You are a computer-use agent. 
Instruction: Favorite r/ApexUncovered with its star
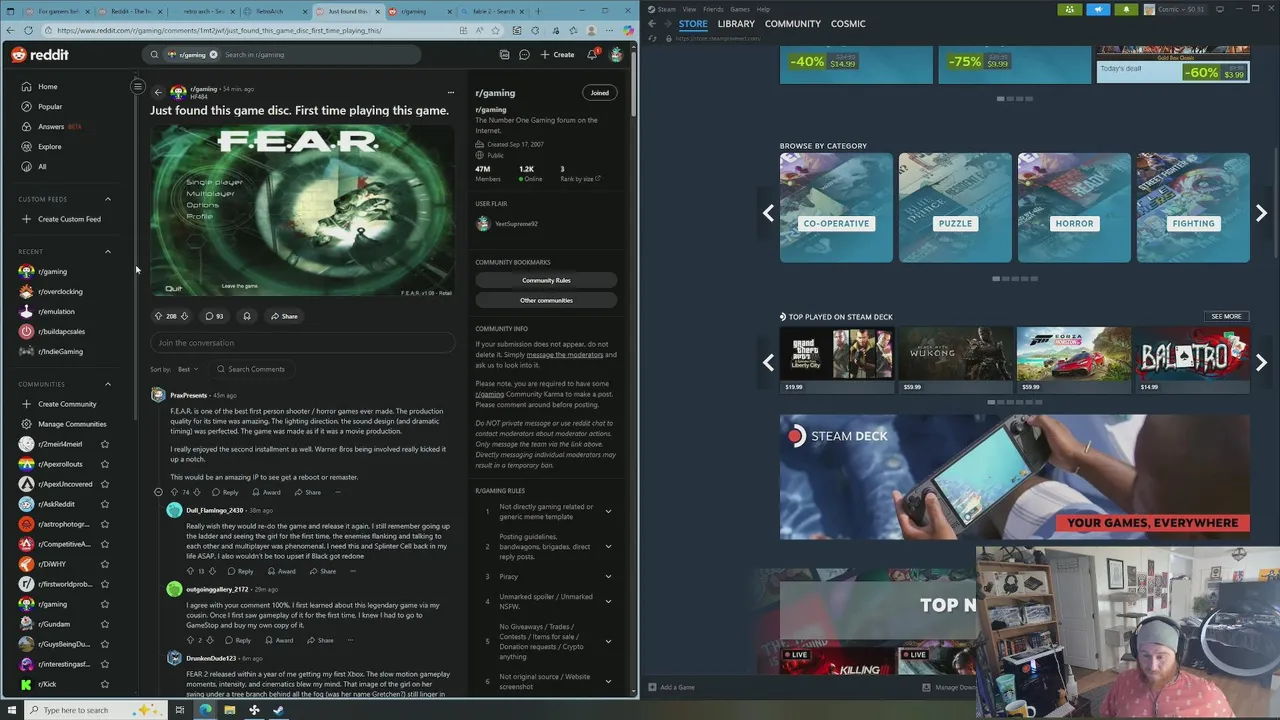point(104,484)
